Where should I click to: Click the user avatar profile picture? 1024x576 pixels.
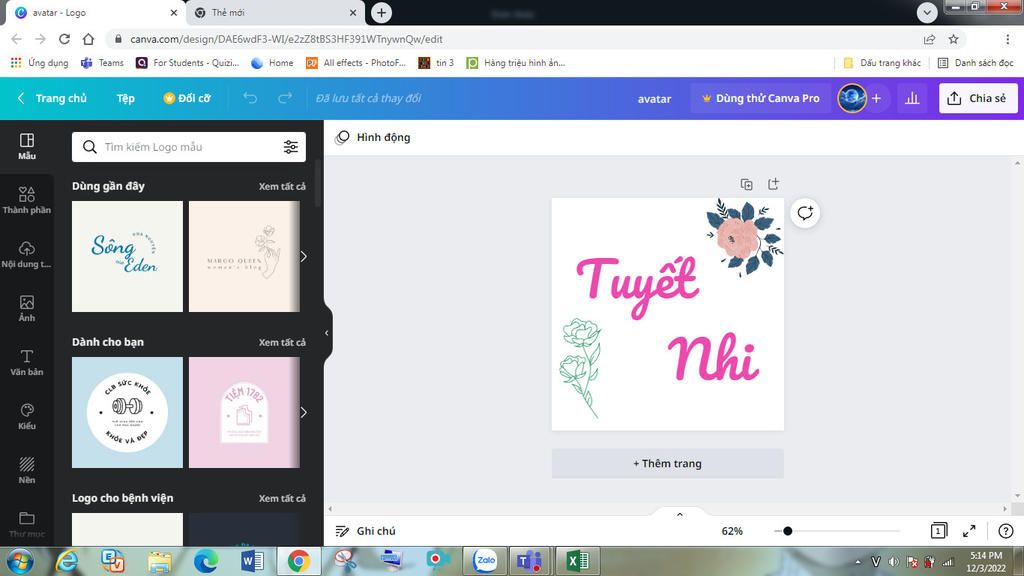[852, 98]
